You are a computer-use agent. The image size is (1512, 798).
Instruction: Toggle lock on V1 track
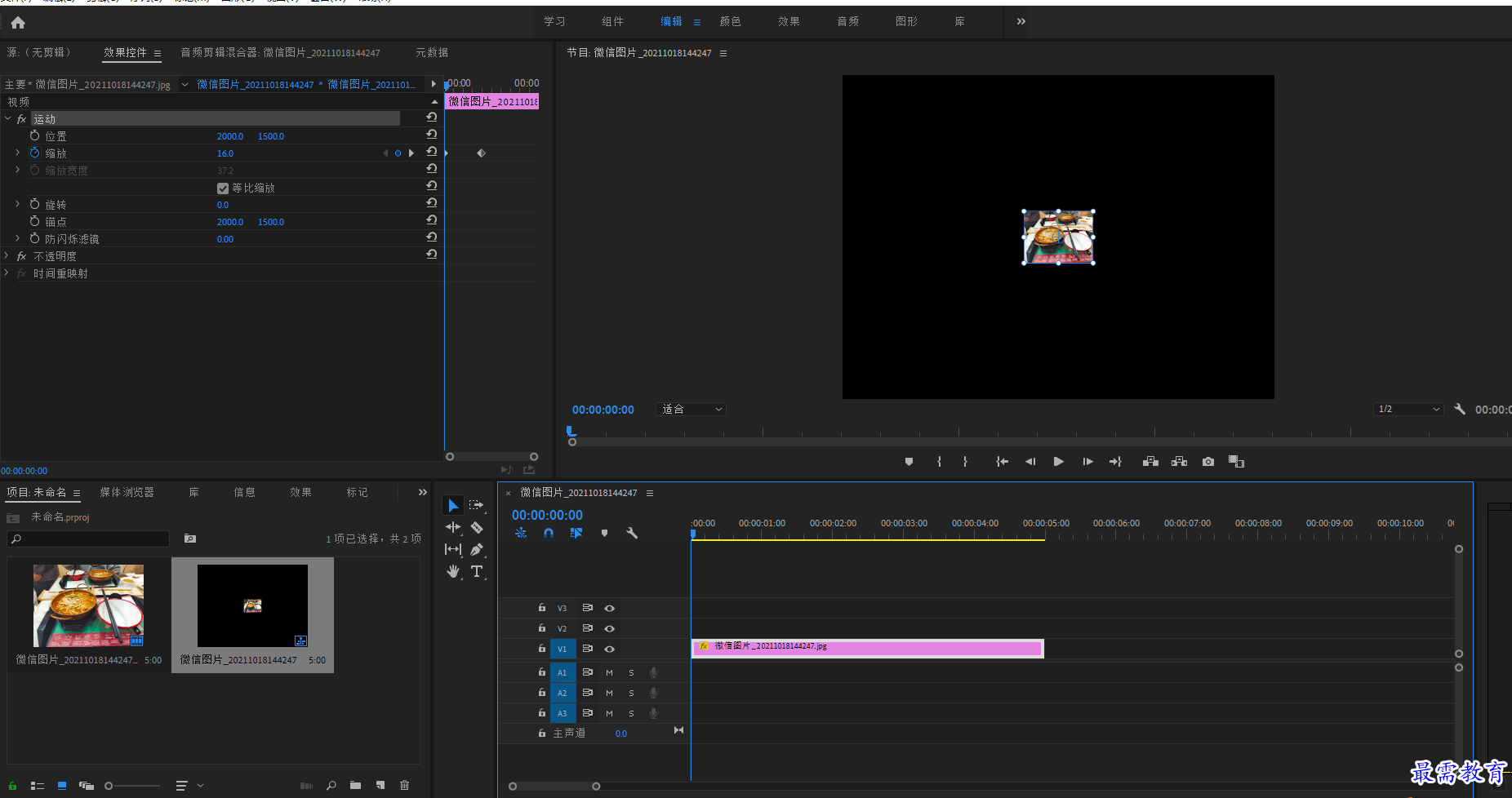tap(541, 648)
